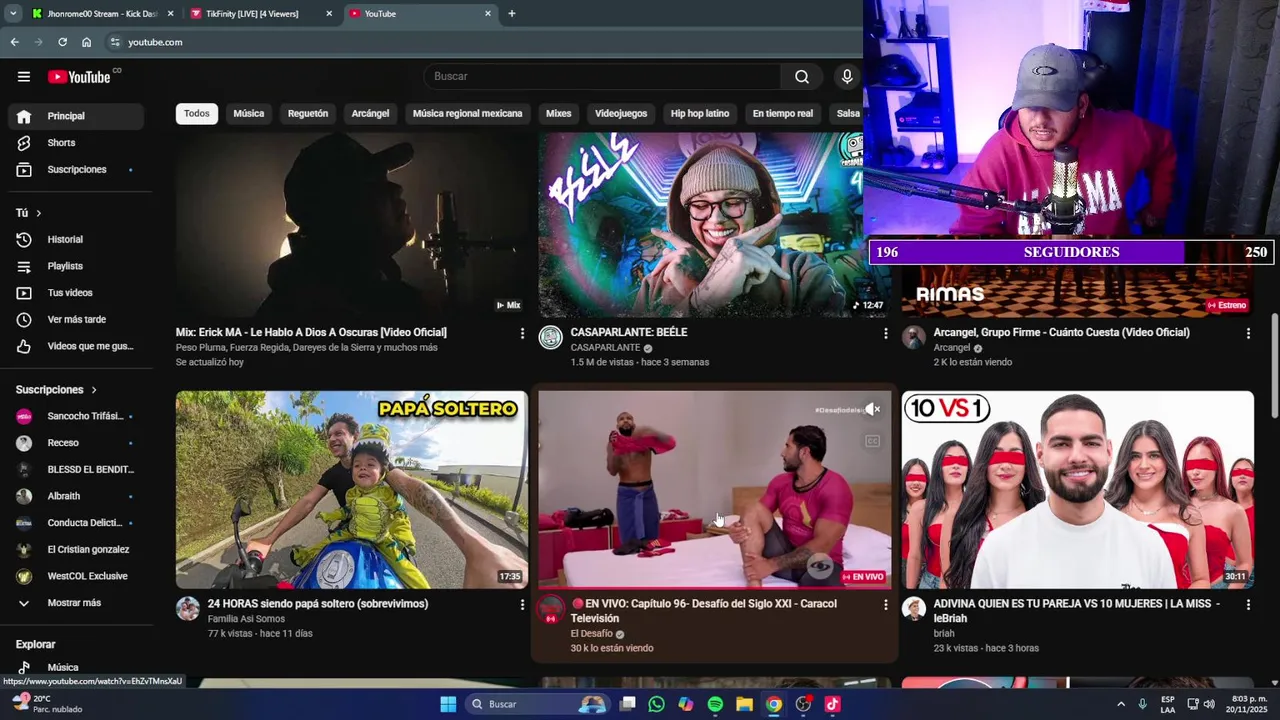The height and width of the screenshot is (720, 1280).
Task: Select the Reguetón filter chip
Action: point(308,113)
